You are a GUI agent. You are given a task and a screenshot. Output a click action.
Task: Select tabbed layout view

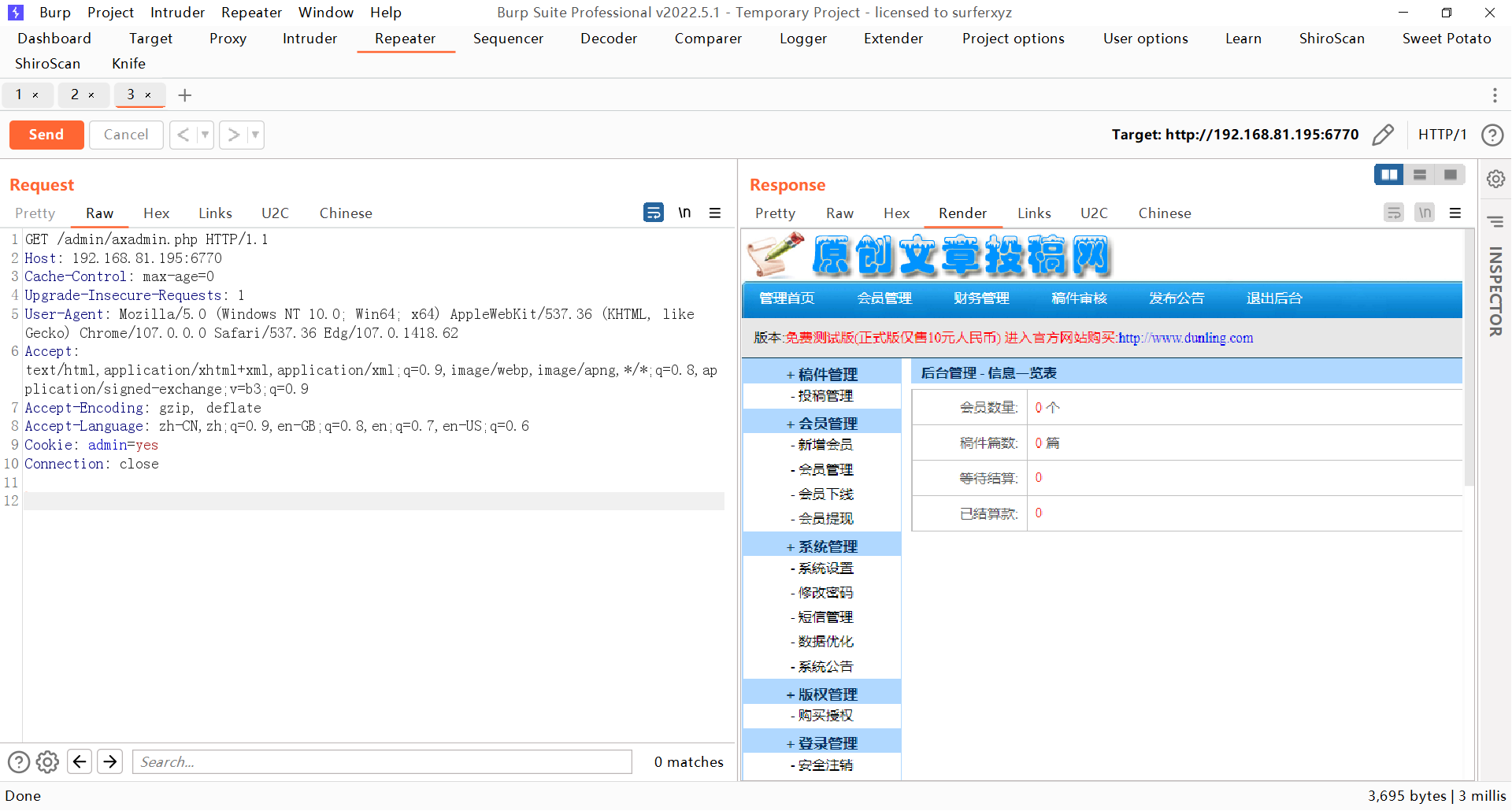[x=1450, y=175]
